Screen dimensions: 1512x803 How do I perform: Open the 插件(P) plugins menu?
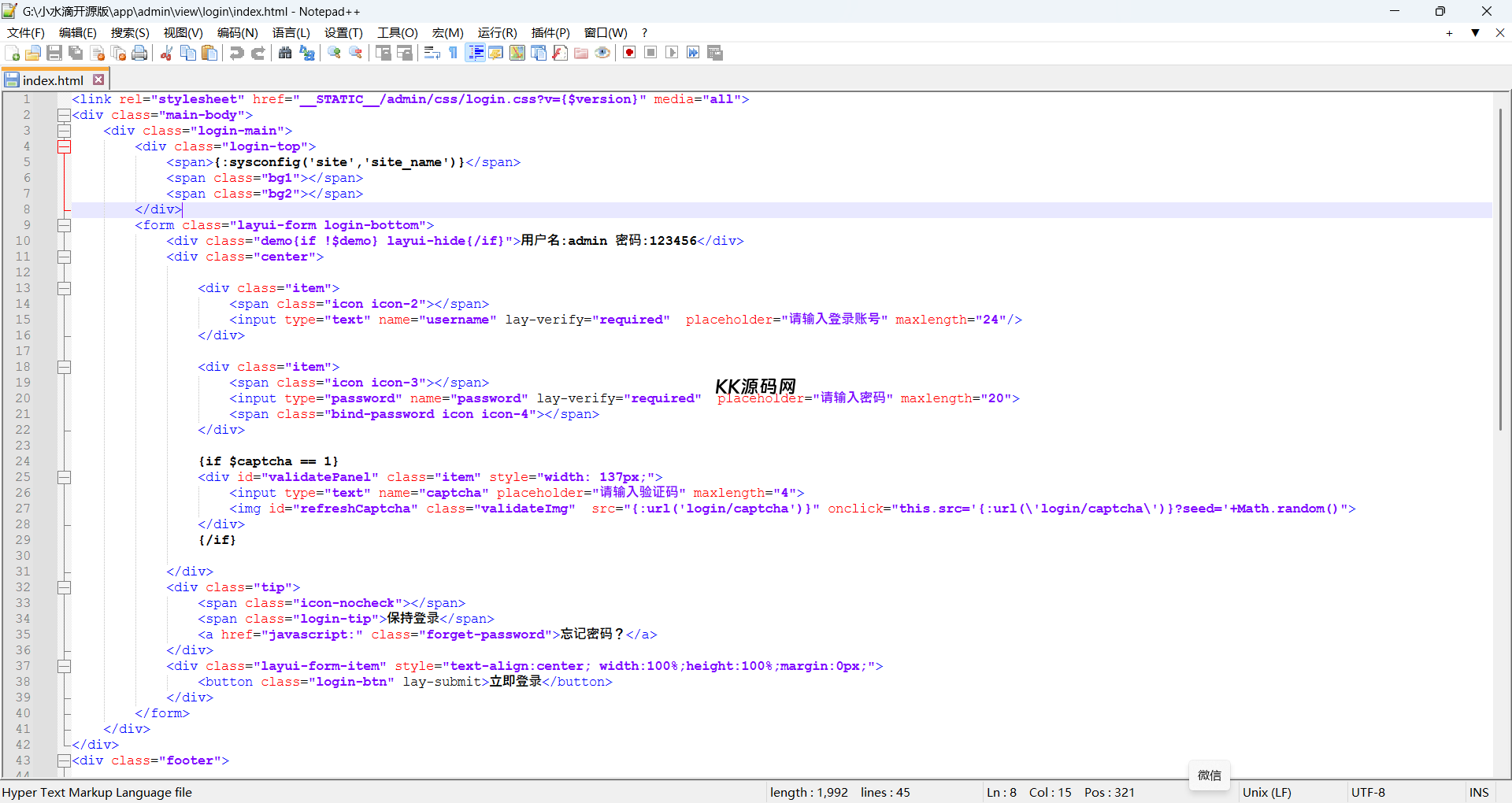[550, 32]
